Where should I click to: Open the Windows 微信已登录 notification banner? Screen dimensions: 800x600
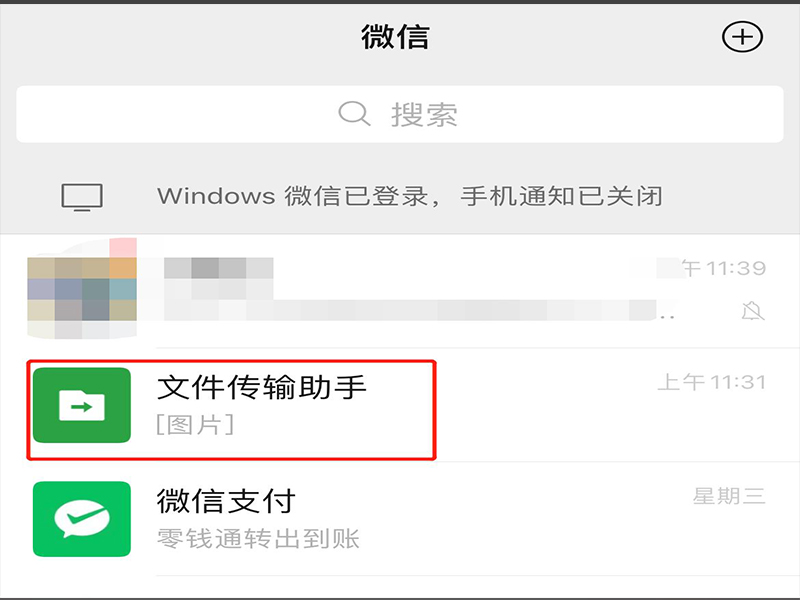[x=400, y=196]
